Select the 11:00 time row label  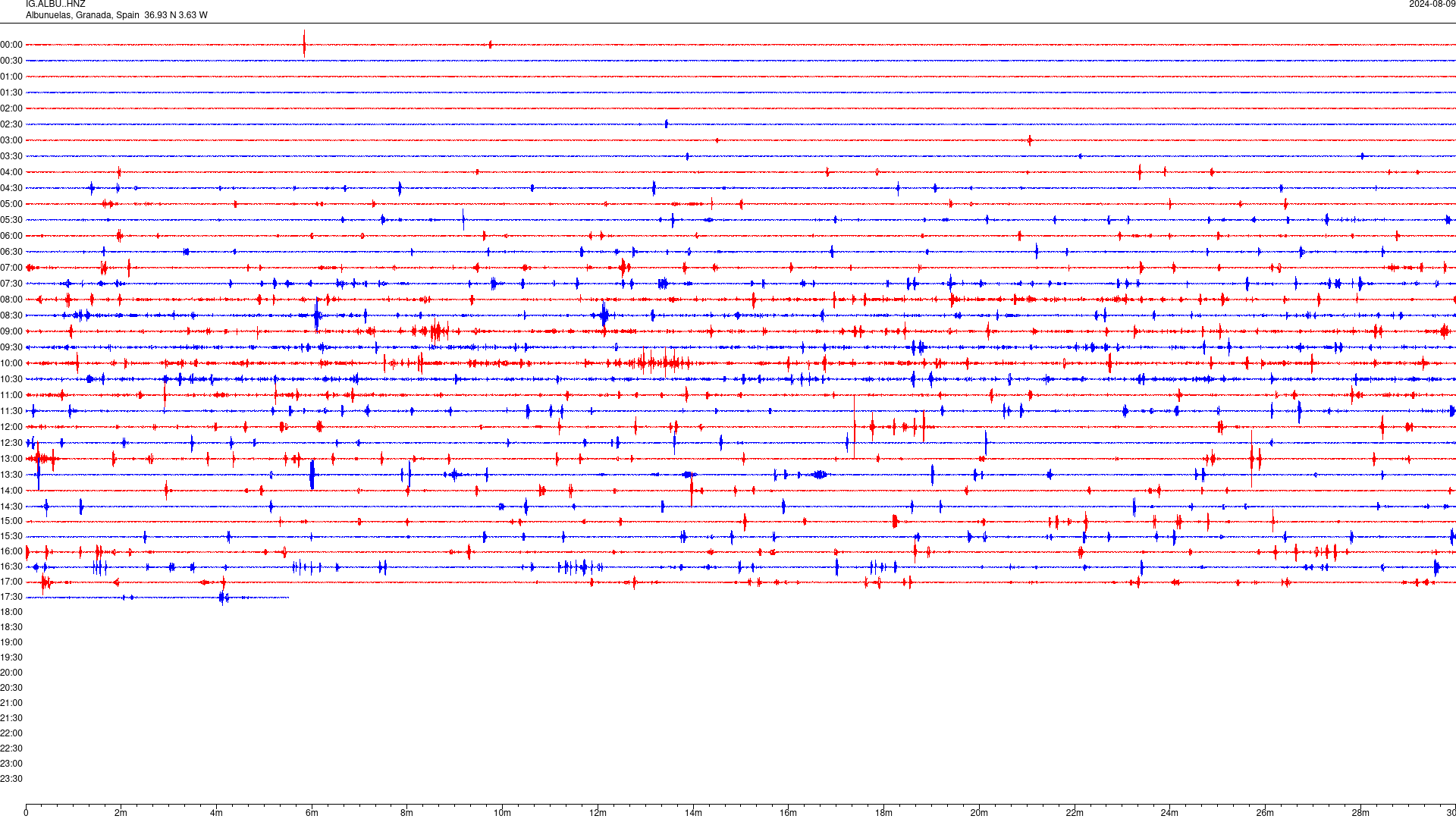pos(11,395)
